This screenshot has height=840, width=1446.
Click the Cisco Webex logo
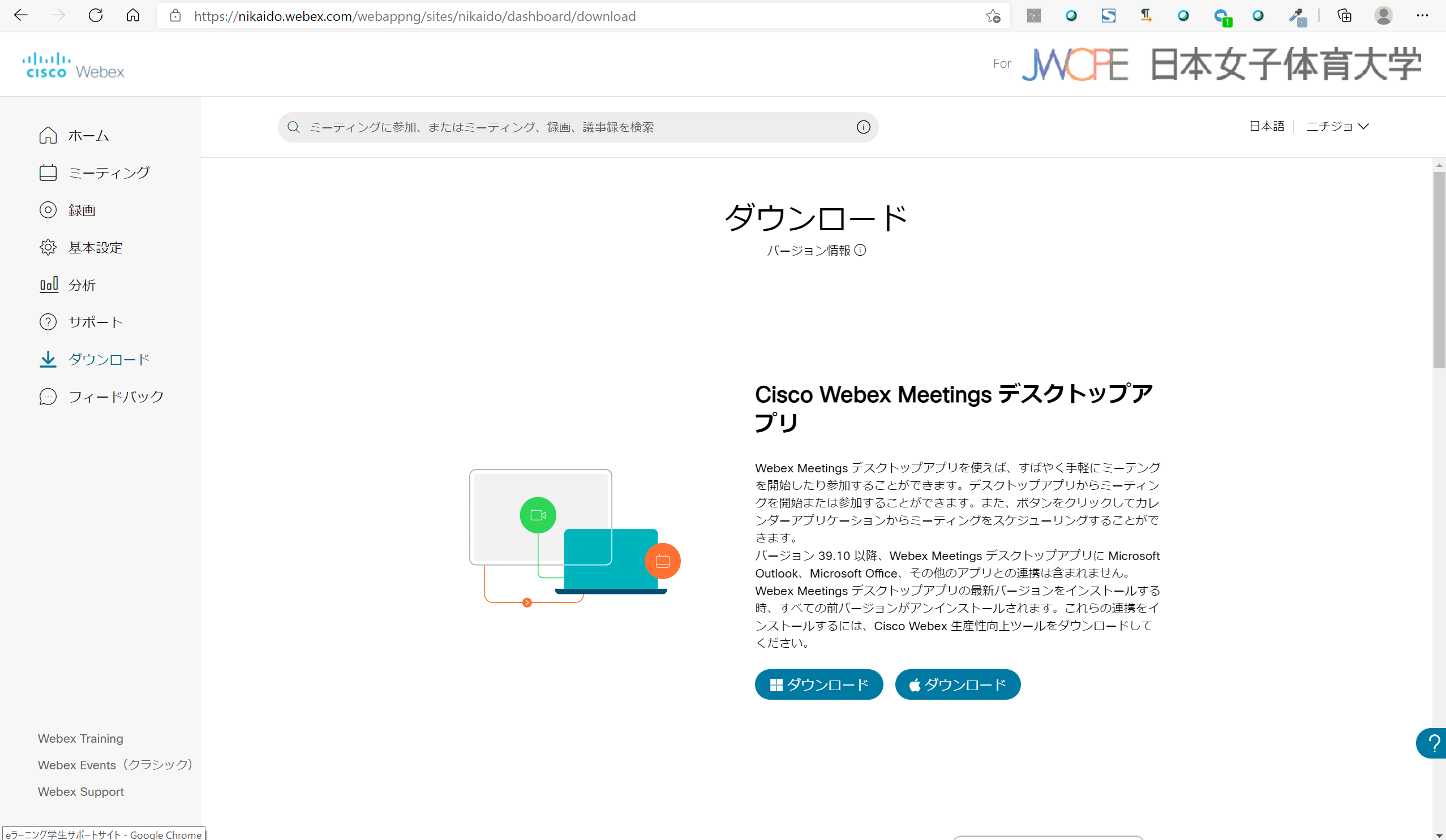(73, 65)
